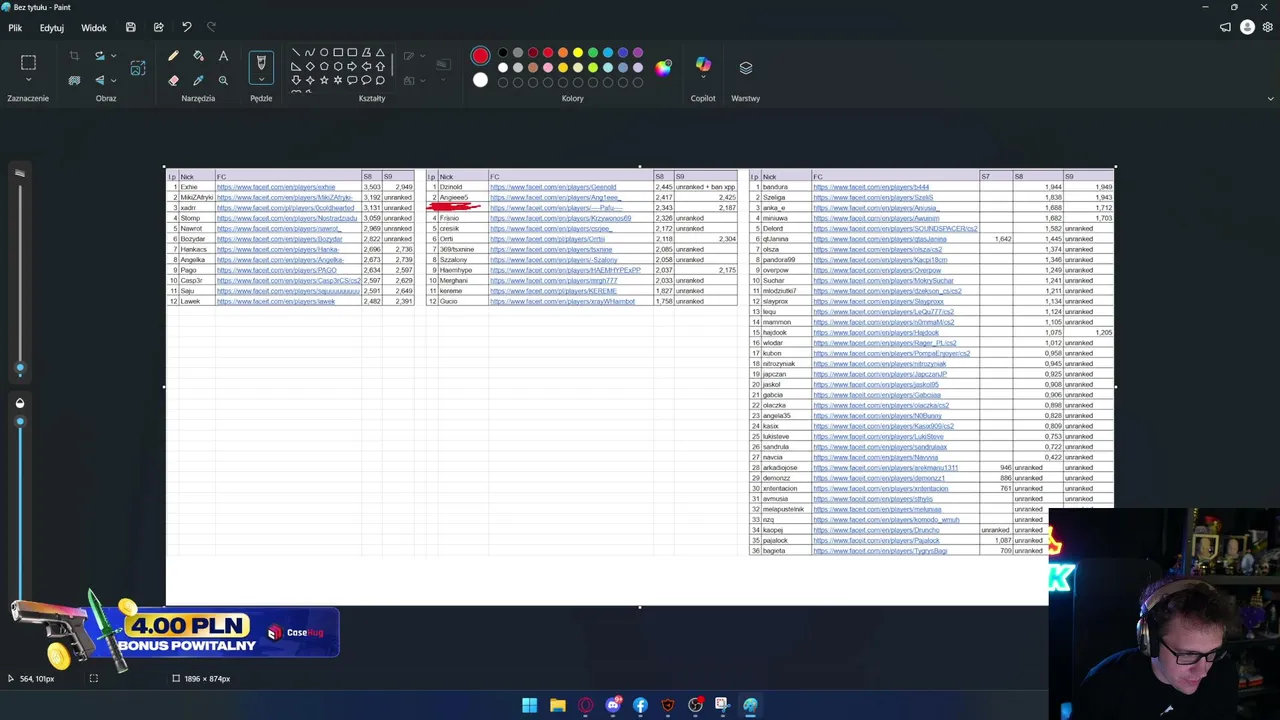
Task: Open Facebook from the taskbar
Action: click(640, 705)
